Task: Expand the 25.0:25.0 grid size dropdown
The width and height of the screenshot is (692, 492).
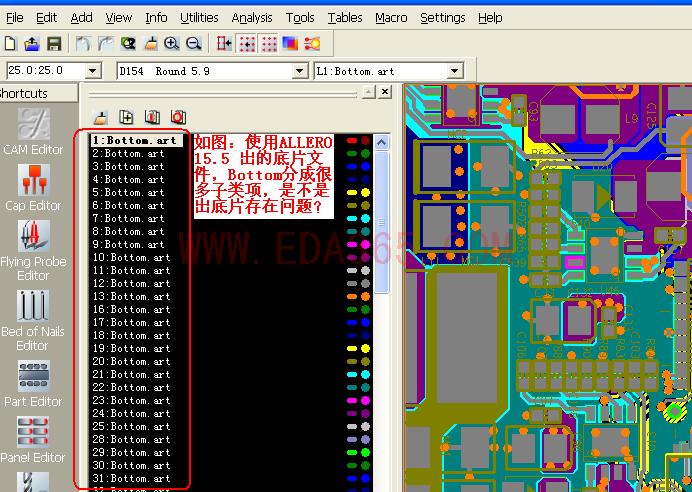Action: pyautogui.click(x=94, y=71)
